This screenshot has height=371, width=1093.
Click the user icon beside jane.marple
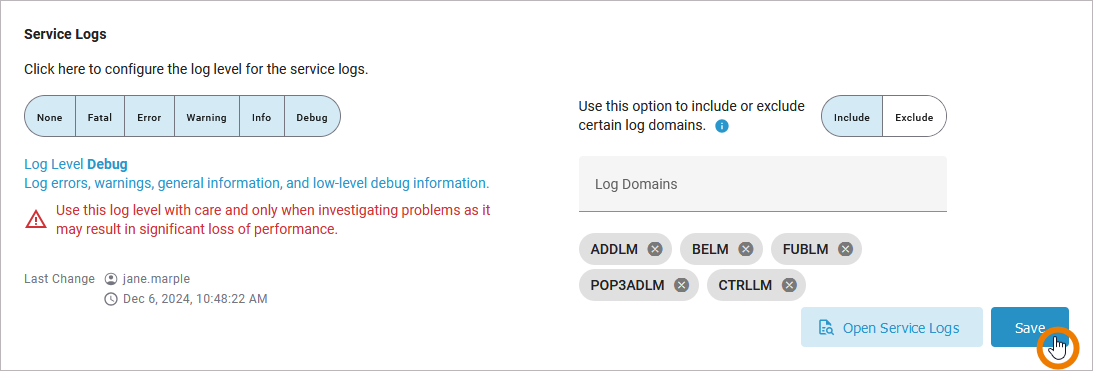(110, 279)
